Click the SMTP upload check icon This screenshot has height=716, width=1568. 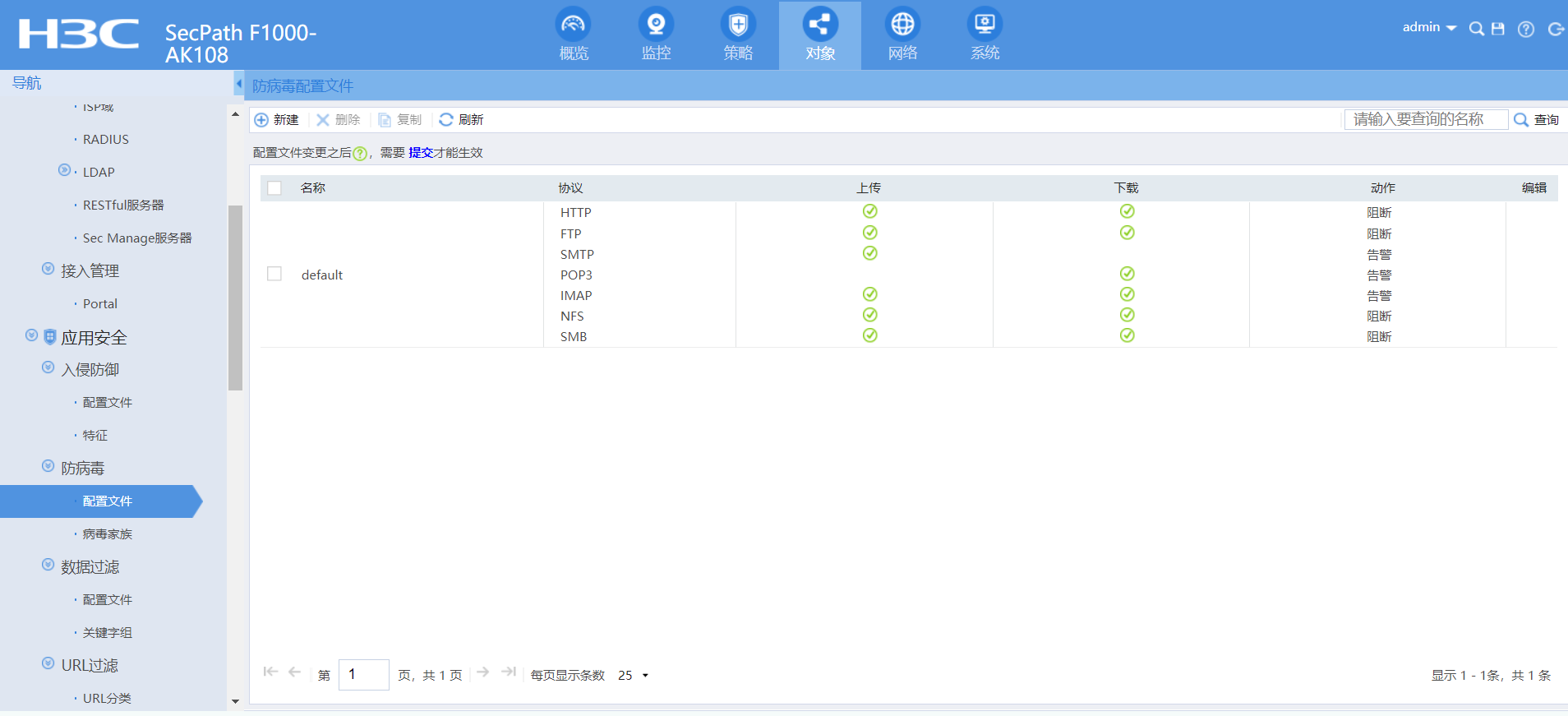pos(870,253)
